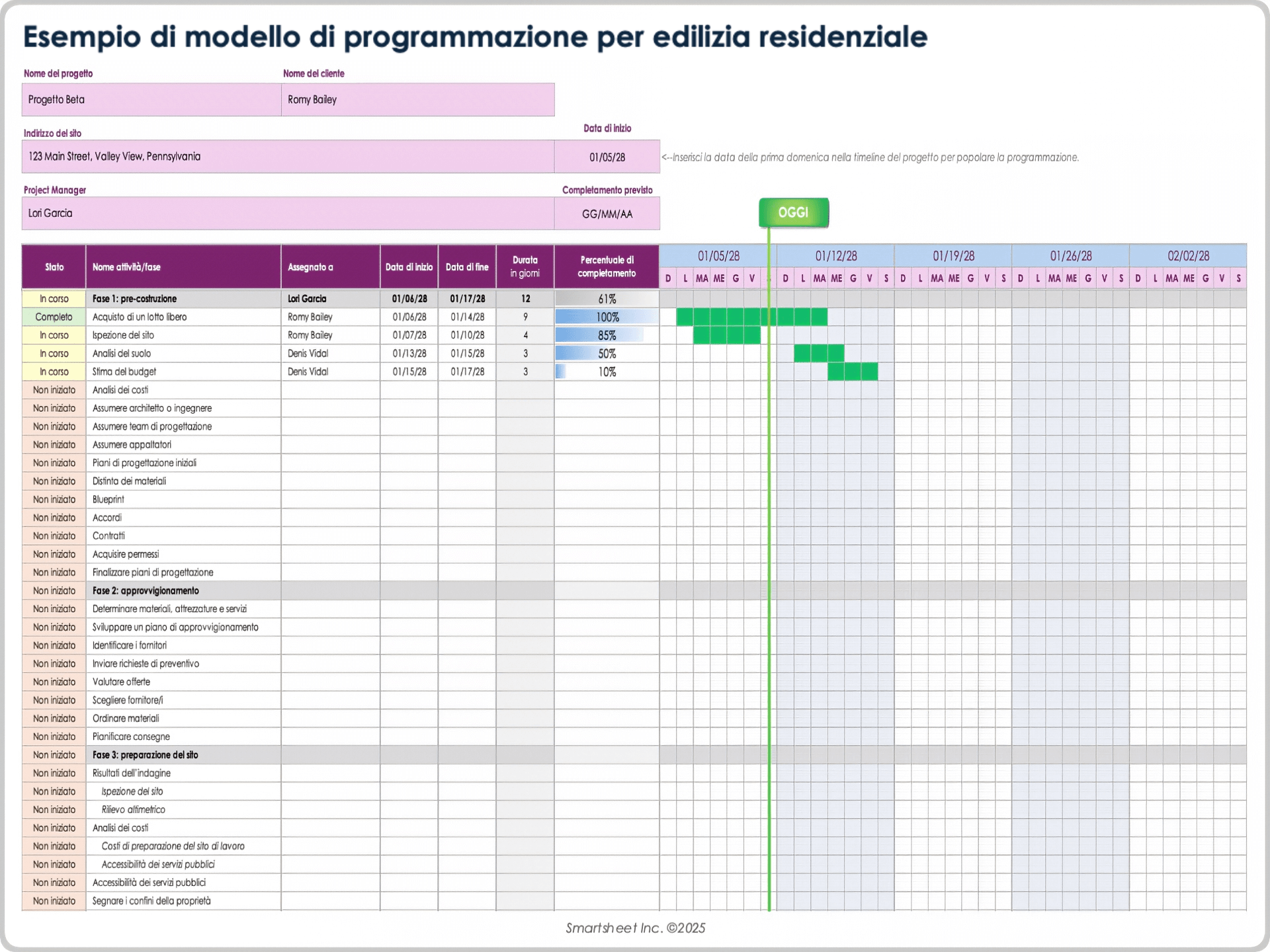
Task: Click Segnare i confini della proprietà task
Action: pyautogui.click(x=151, y=901)
